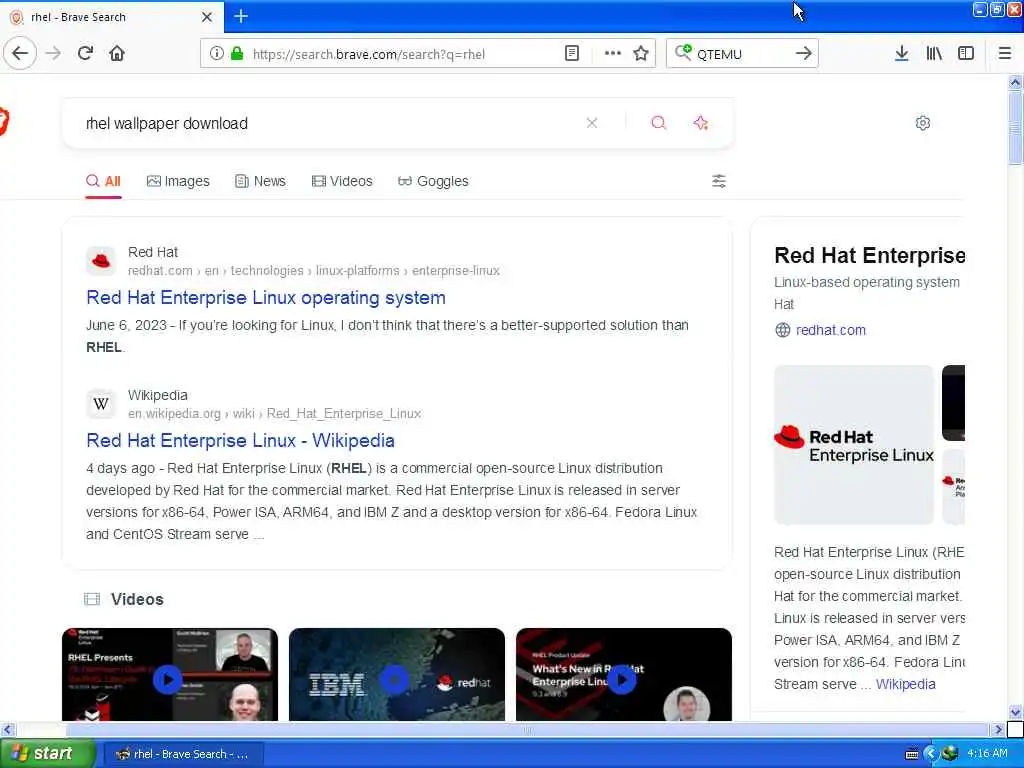Open the browser home page

coord(117,53)
